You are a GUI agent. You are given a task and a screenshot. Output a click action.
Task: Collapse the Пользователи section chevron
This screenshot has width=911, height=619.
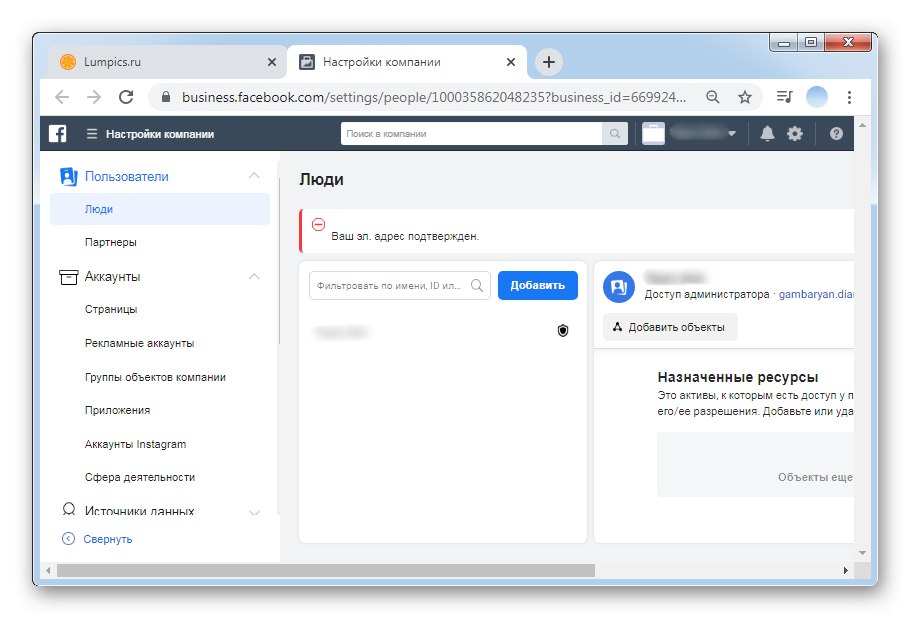pyautogui.click(x=254, y=176)
